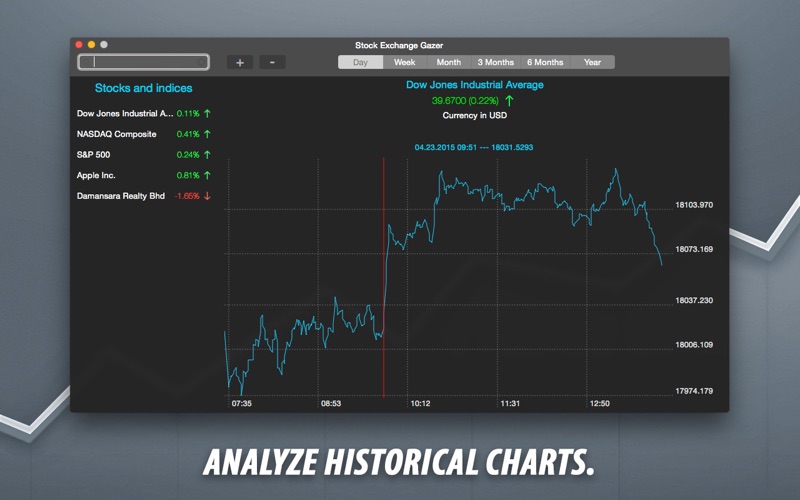Select Damansara Realty Bhd in list

coord(143,196)
